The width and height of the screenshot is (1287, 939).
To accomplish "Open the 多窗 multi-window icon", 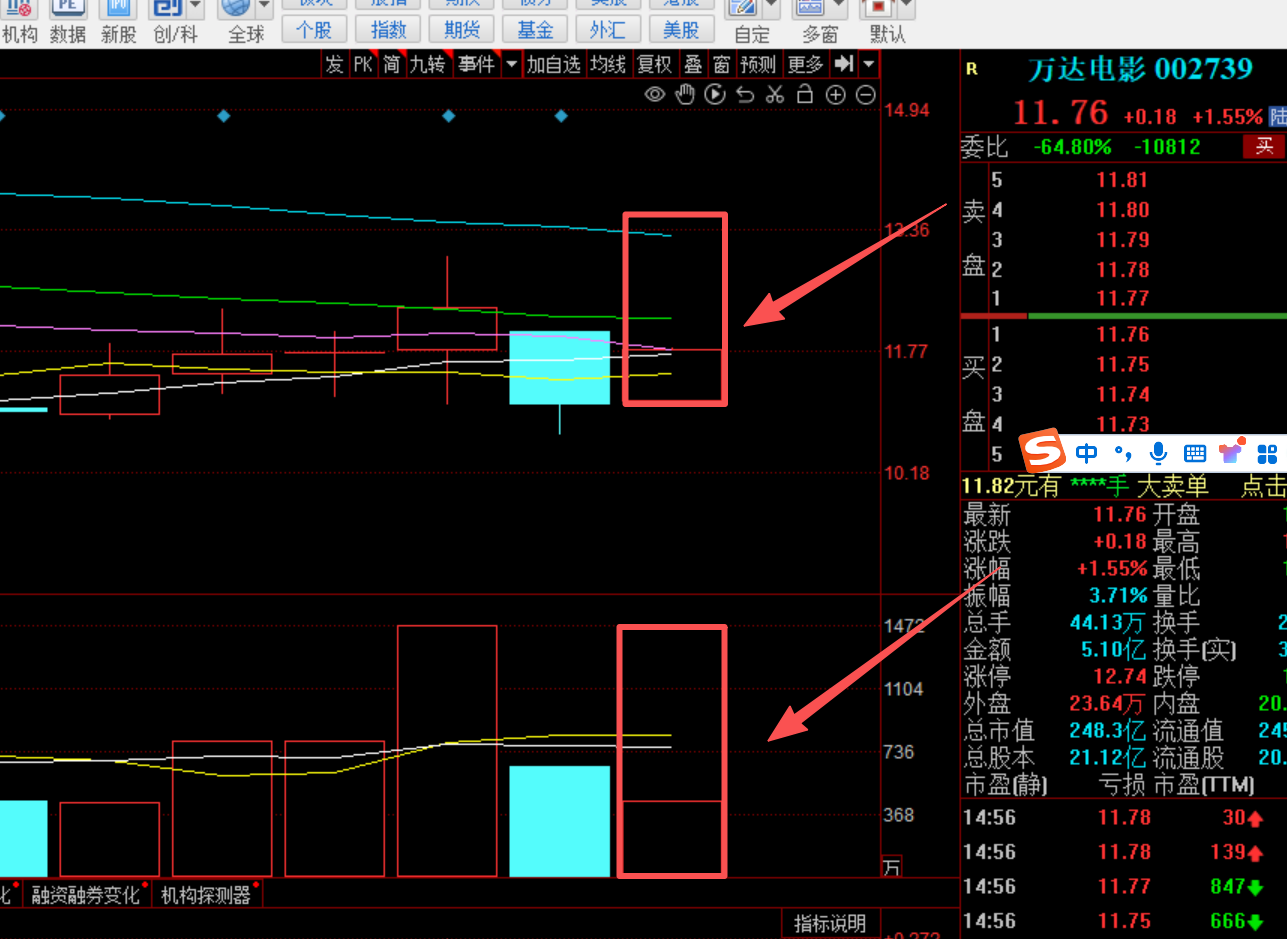I will click(810, 8).
